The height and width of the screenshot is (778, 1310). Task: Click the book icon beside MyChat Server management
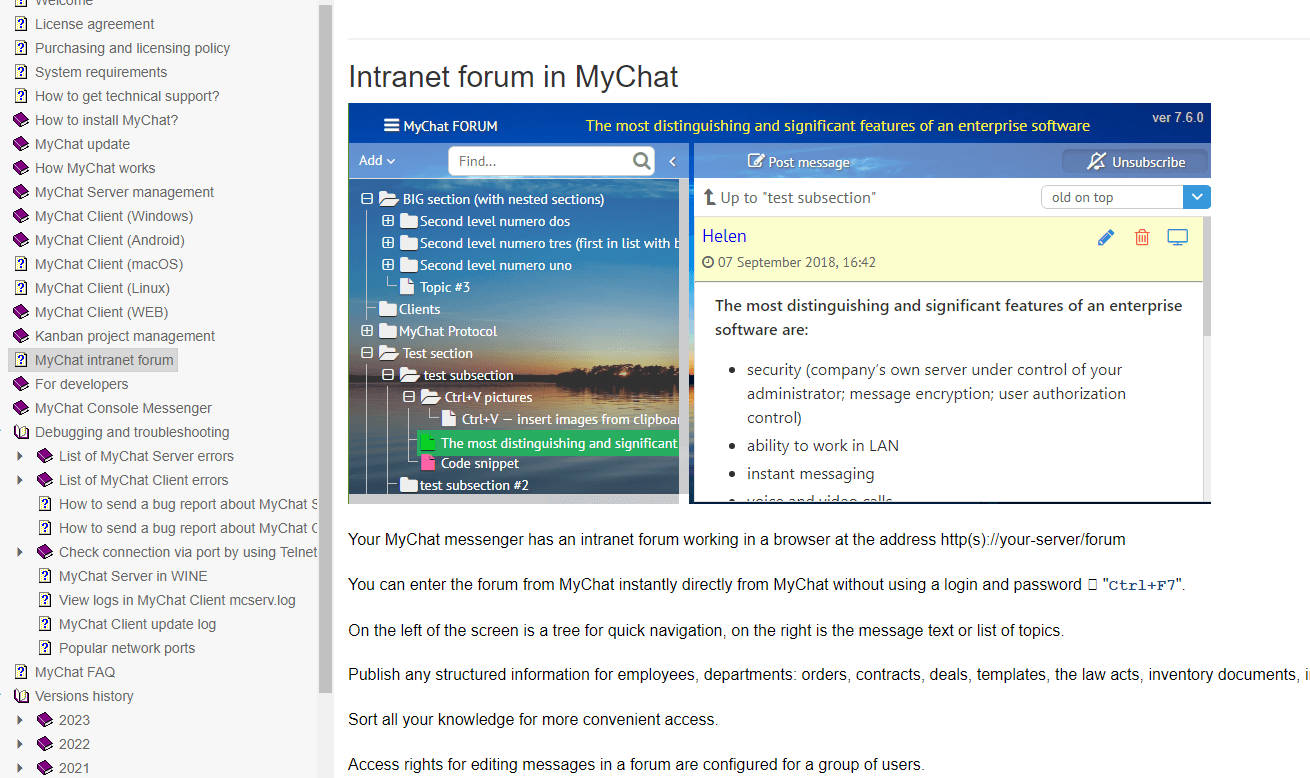tap(21, 192)
